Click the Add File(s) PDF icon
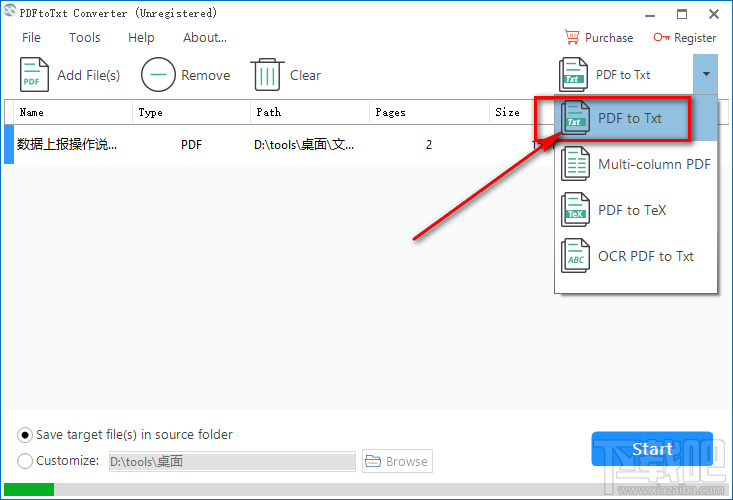 pyautogui.click(x=34, y=74)
